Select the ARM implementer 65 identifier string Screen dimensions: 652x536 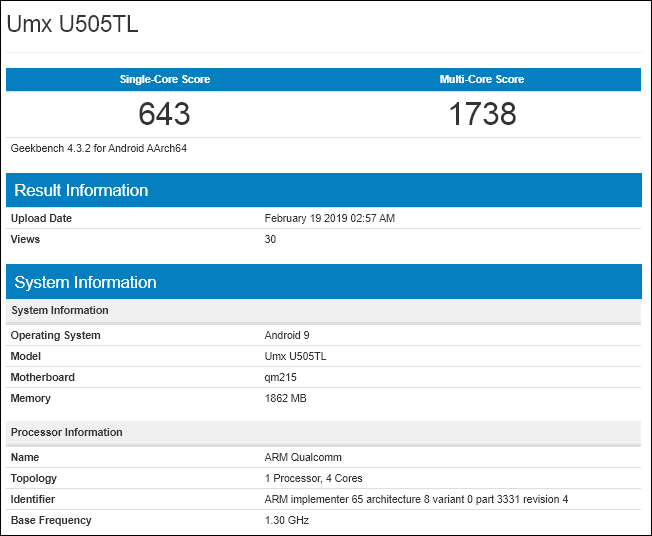click(x=416, y=499)
